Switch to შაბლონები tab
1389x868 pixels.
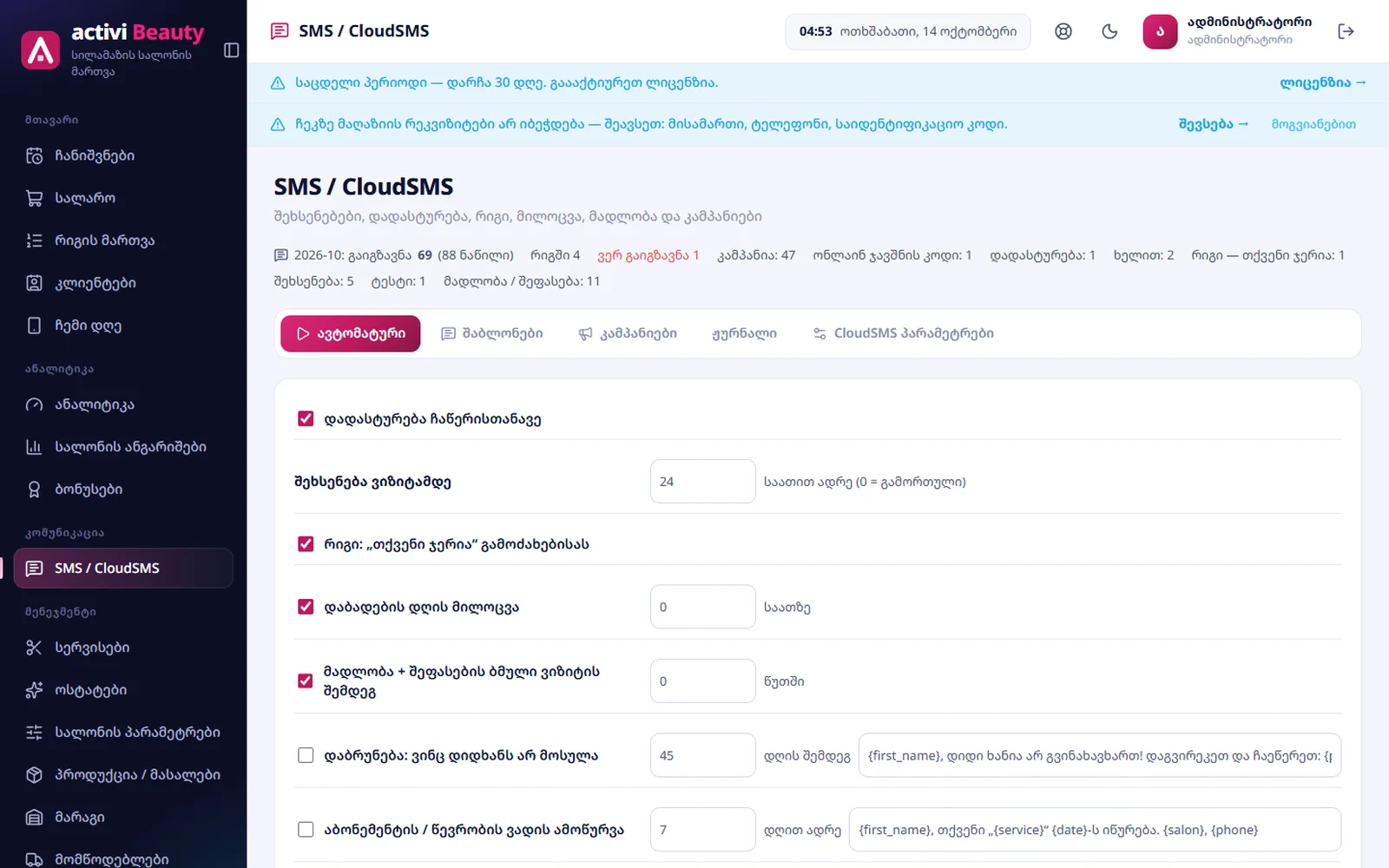tap(492, 333)
